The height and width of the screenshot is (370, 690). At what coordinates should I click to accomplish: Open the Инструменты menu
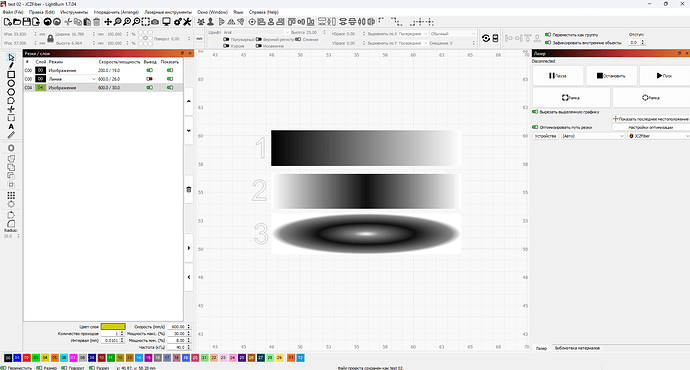[x=74, y=12]
